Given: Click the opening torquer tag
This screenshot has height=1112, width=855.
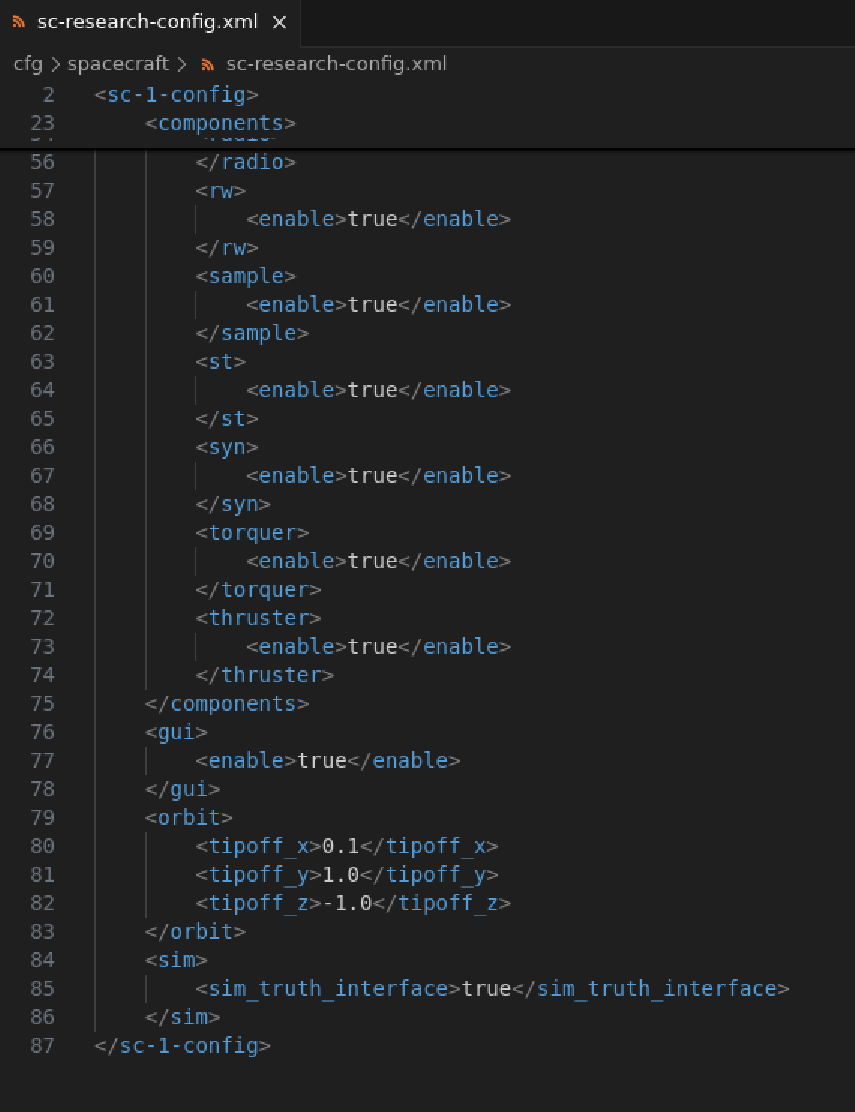Looking at the screenshot, I should tap(252, 533).
